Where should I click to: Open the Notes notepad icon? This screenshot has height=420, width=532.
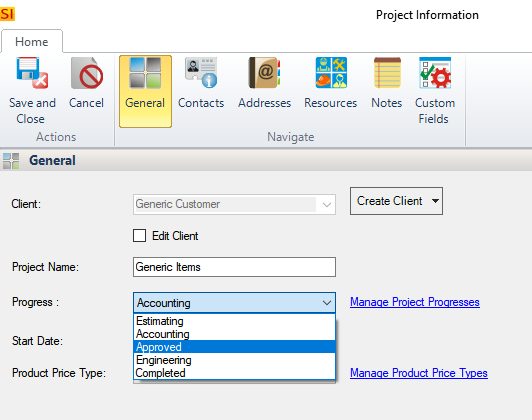387,73
